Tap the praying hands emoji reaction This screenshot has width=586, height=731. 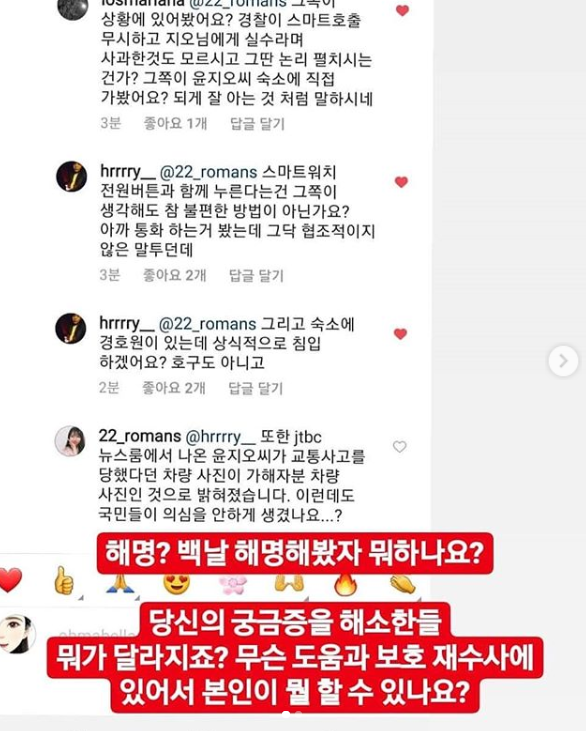point(120,584)
